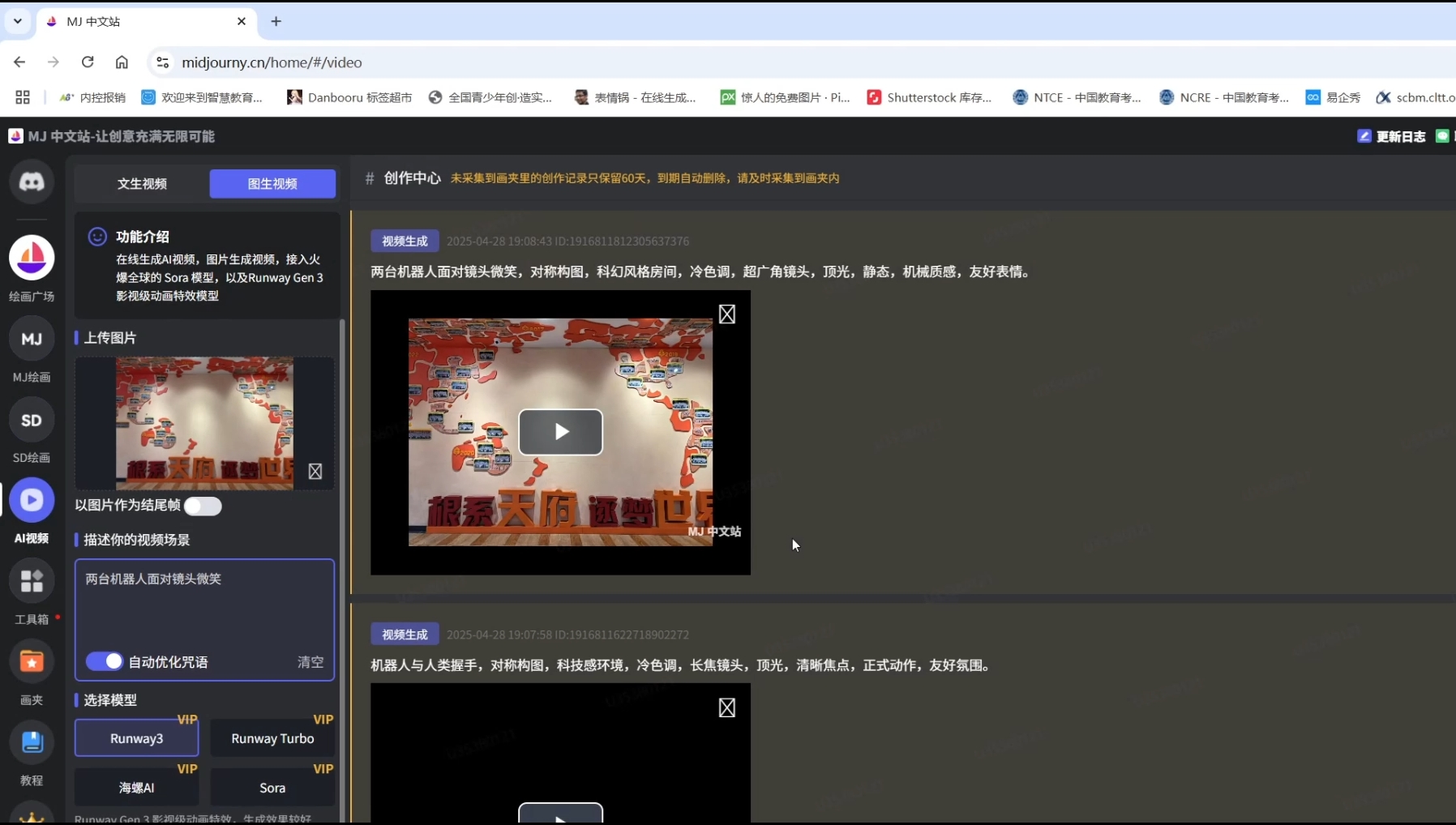
Task: Select the 海螺AI model
Action: [137, 788]
